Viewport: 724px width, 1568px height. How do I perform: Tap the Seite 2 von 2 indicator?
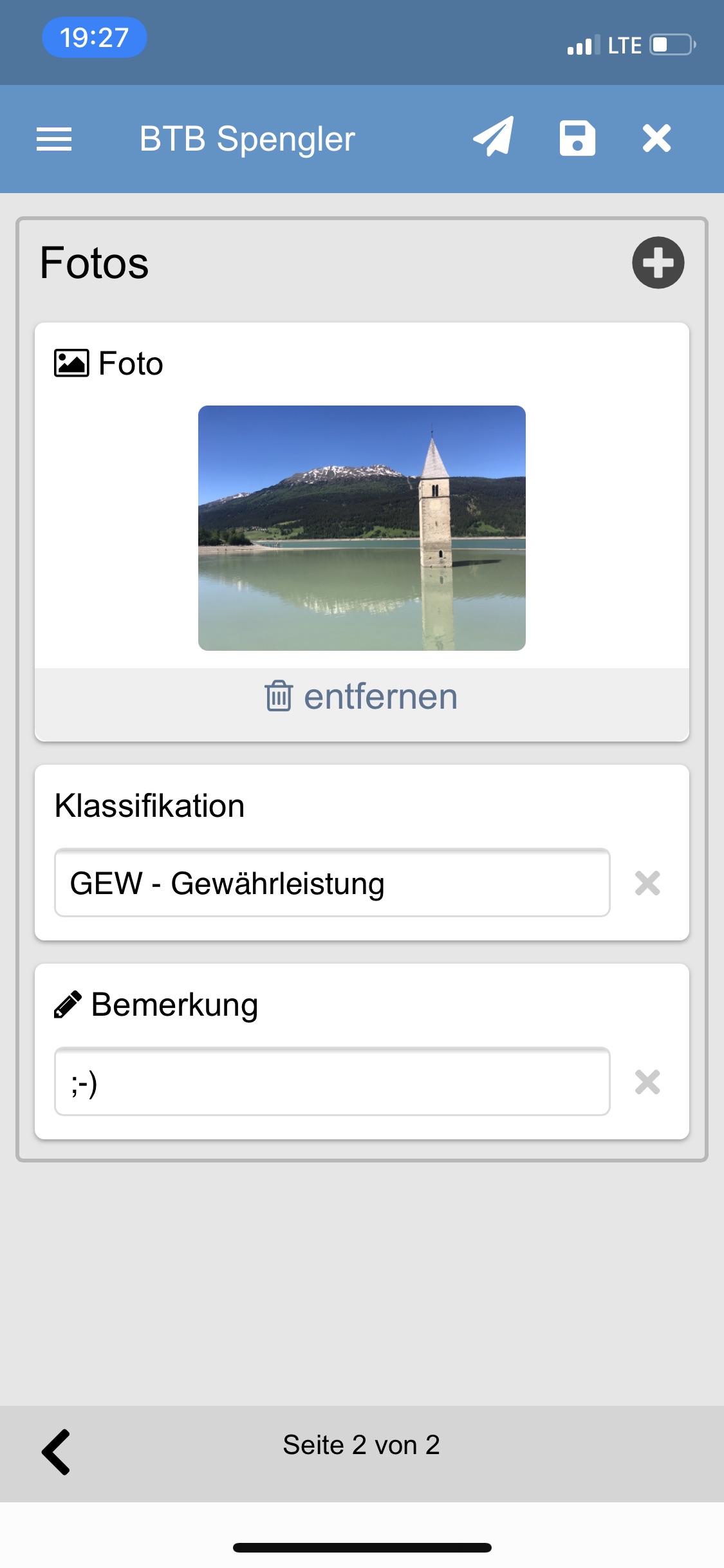click(x=362, y=1446)
